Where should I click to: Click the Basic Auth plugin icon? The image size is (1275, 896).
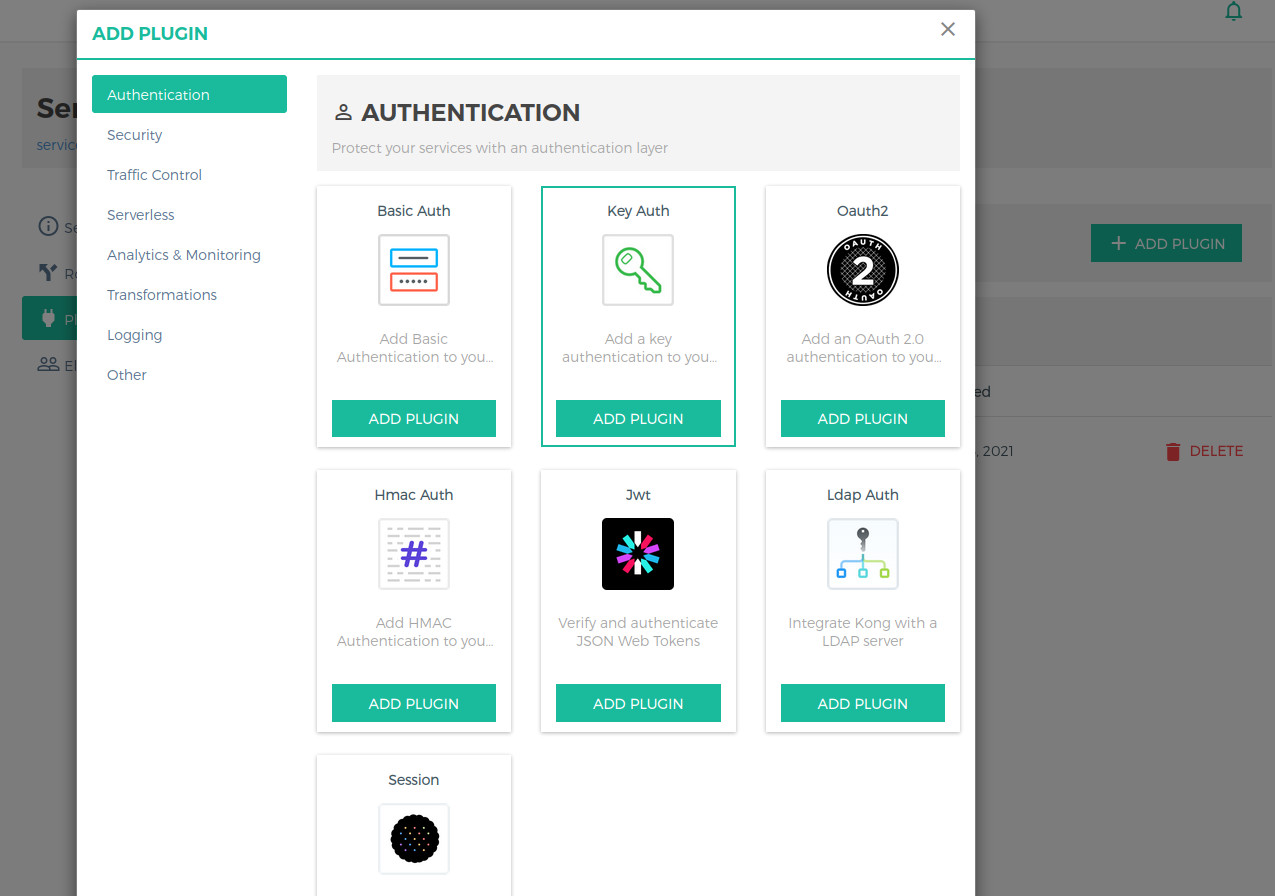(414, 270)
